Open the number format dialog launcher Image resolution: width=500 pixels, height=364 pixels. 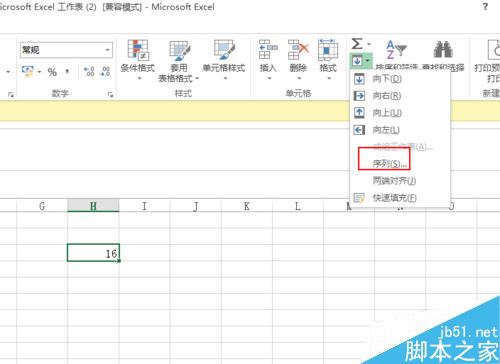click(110, 95)
